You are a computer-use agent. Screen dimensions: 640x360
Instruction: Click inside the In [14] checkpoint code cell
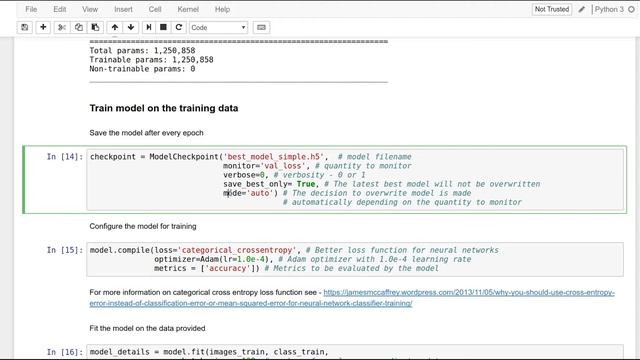pyautogui.click(x=355, y=180)
